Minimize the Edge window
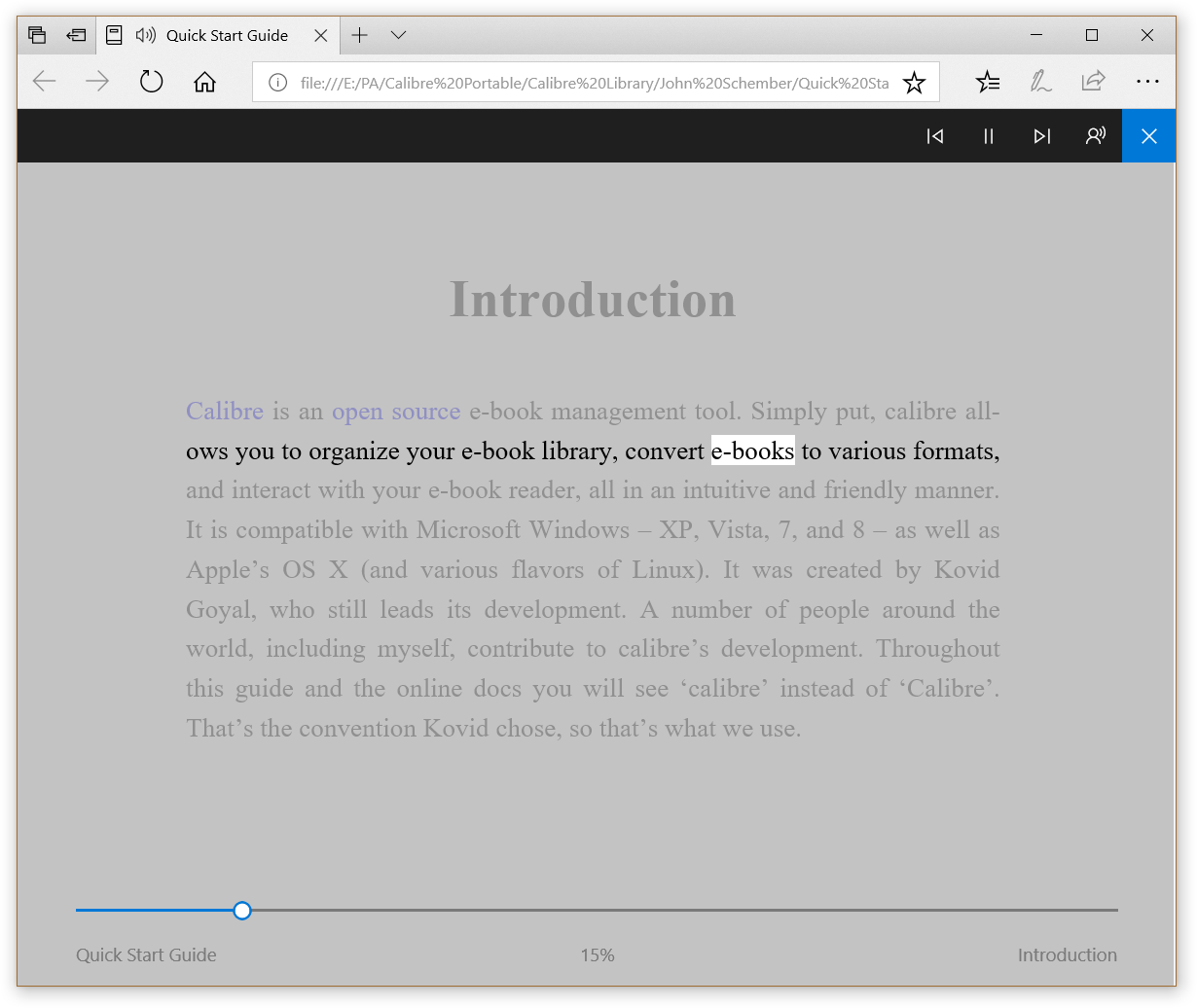 point(1036,35)
